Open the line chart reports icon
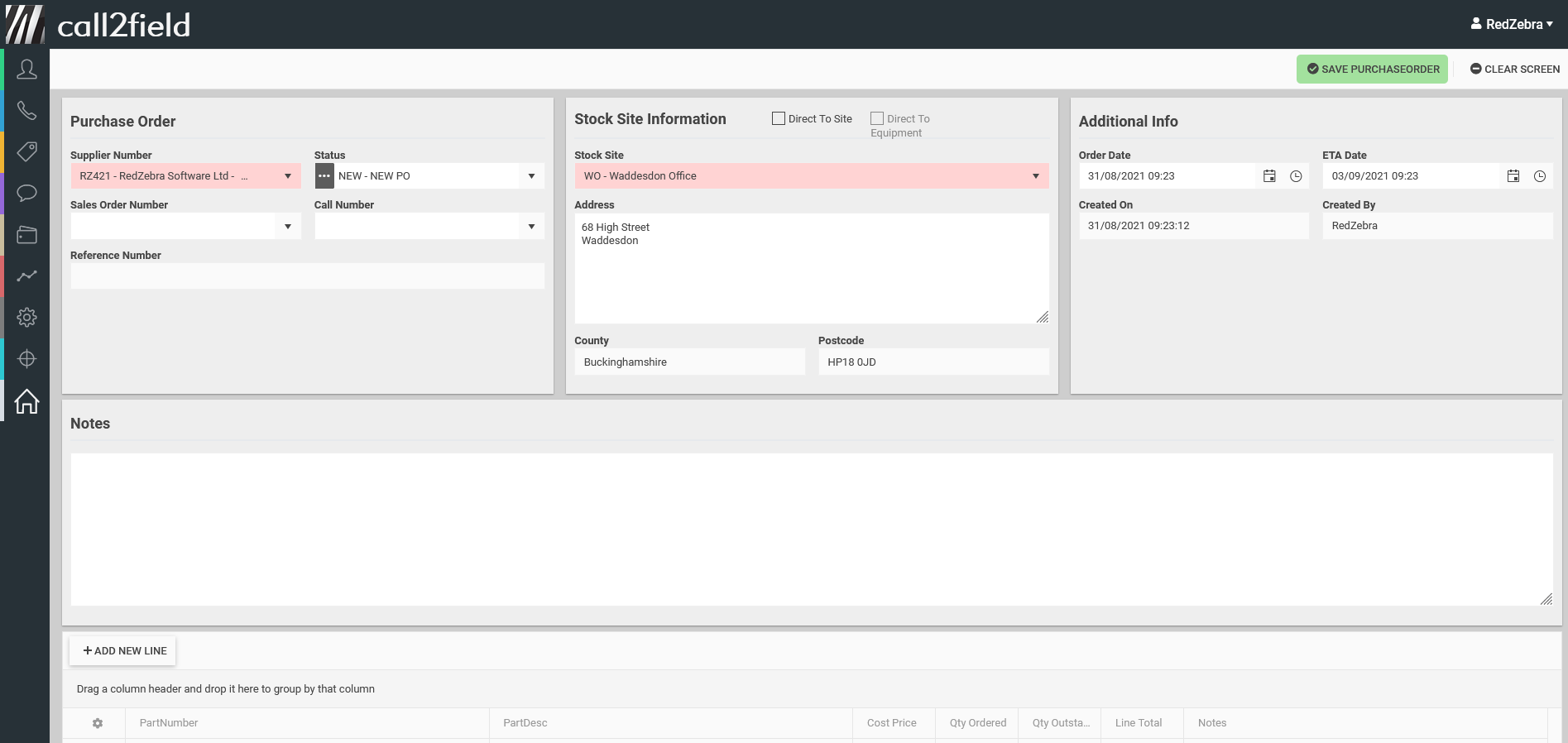 pos(26,276)
